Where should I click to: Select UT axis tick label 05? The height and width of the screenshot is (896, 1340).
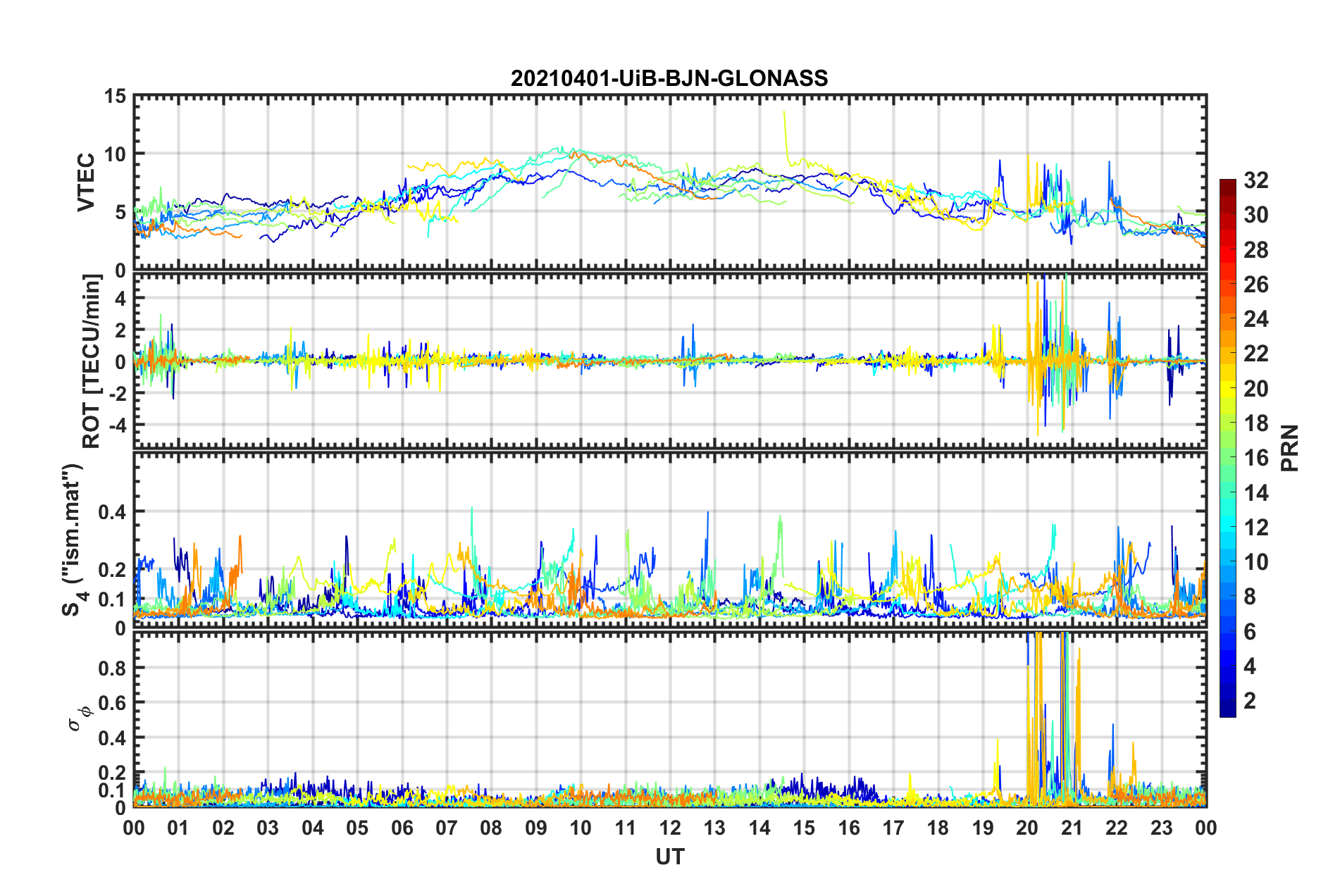pos(357,828)
